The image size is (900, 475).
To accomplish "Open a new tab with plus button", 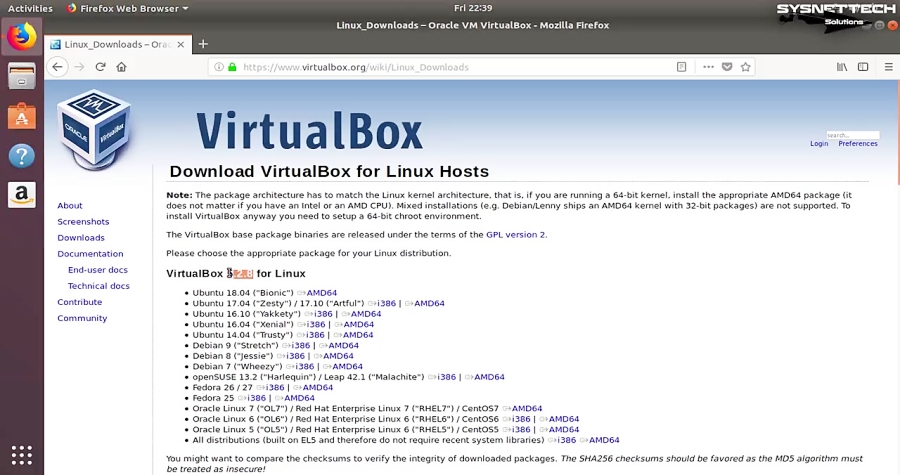I will (203, 44).
